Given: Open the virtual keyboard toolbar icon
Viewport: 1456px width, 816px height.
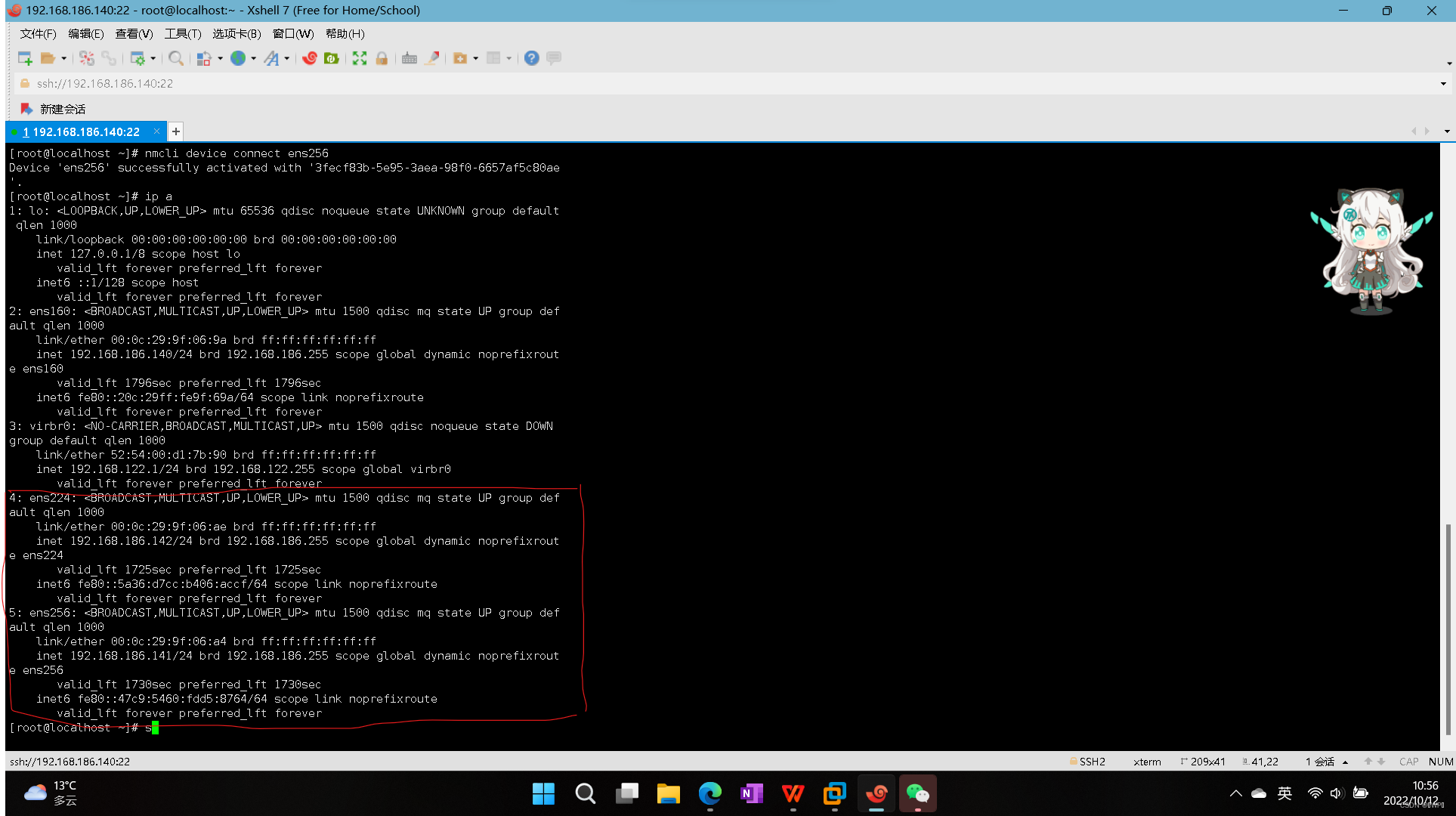Looking at the screenshot, I should tap(409, 58).
